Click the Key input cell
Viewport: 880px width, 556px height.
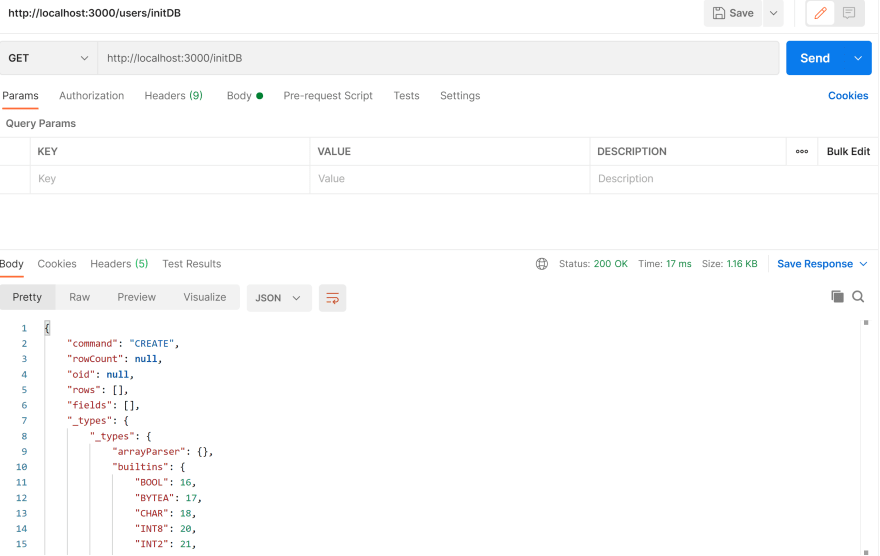pyautogui.click(x=170, y=179)
